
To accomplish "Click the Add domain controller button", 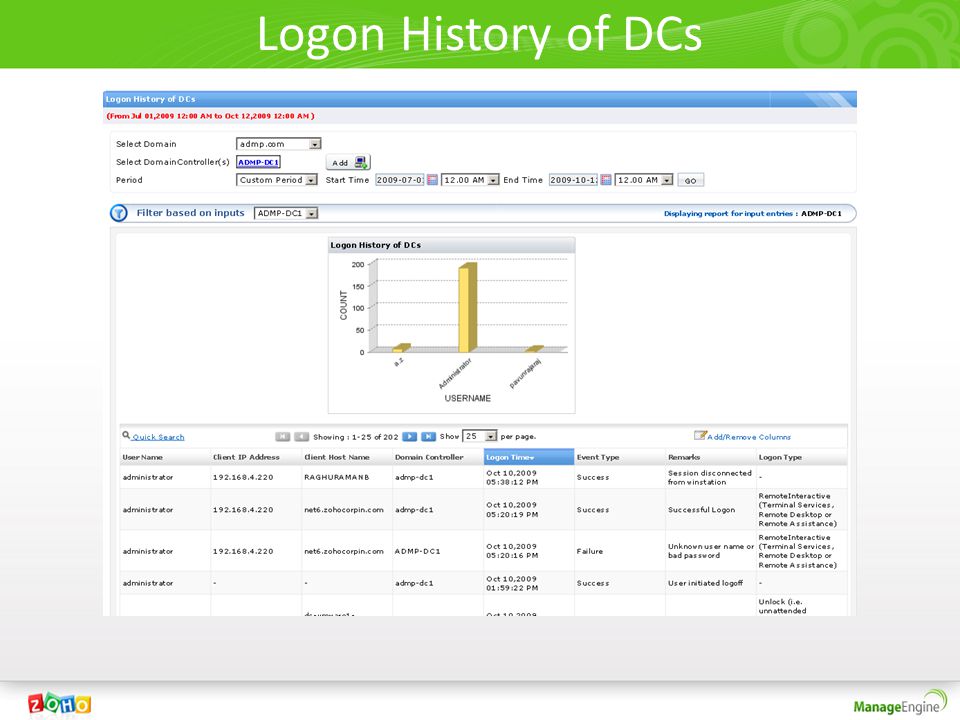I will 348,162.
